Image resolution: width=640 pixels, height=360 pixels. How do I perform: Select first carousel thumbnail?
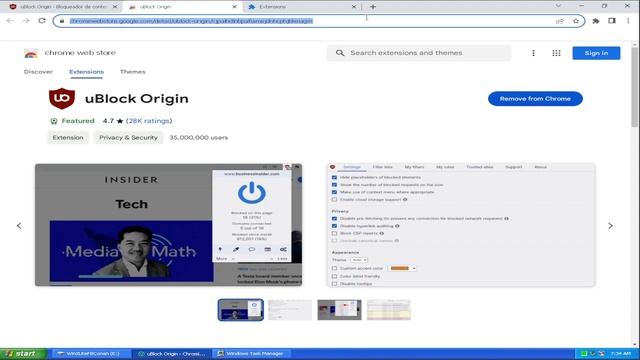pos(240,310)
